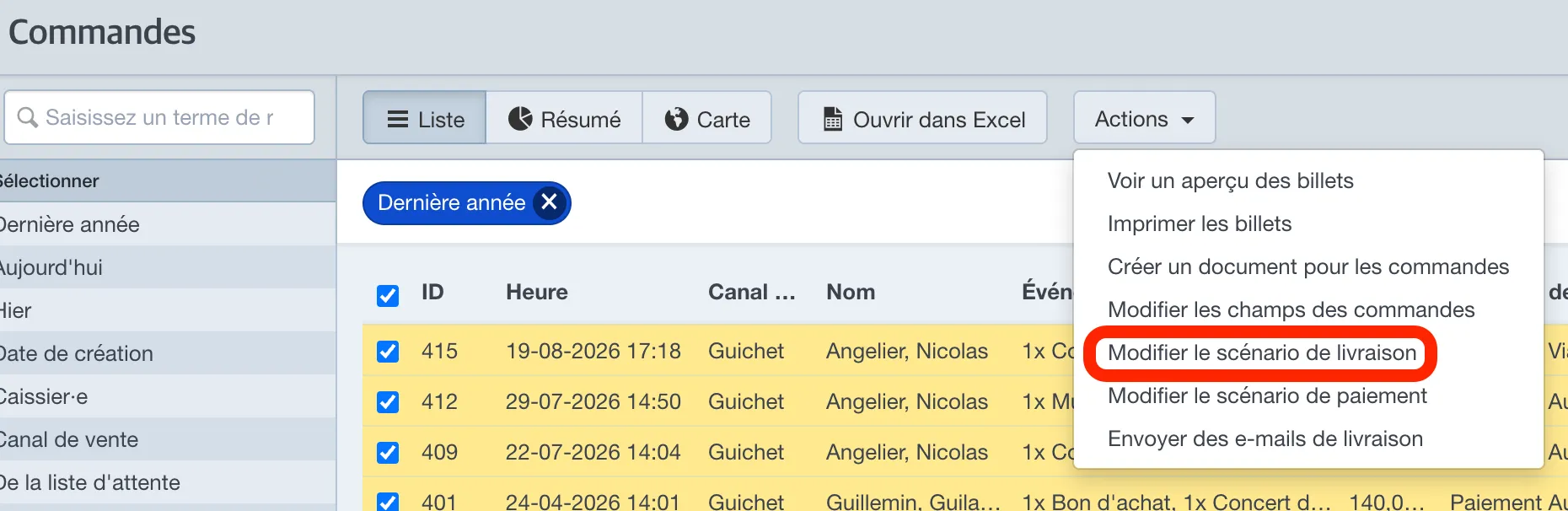The height and width of the screenshot is (511, 1568).
Task: Switch to the Carte view
Action: tap(706, 118)
